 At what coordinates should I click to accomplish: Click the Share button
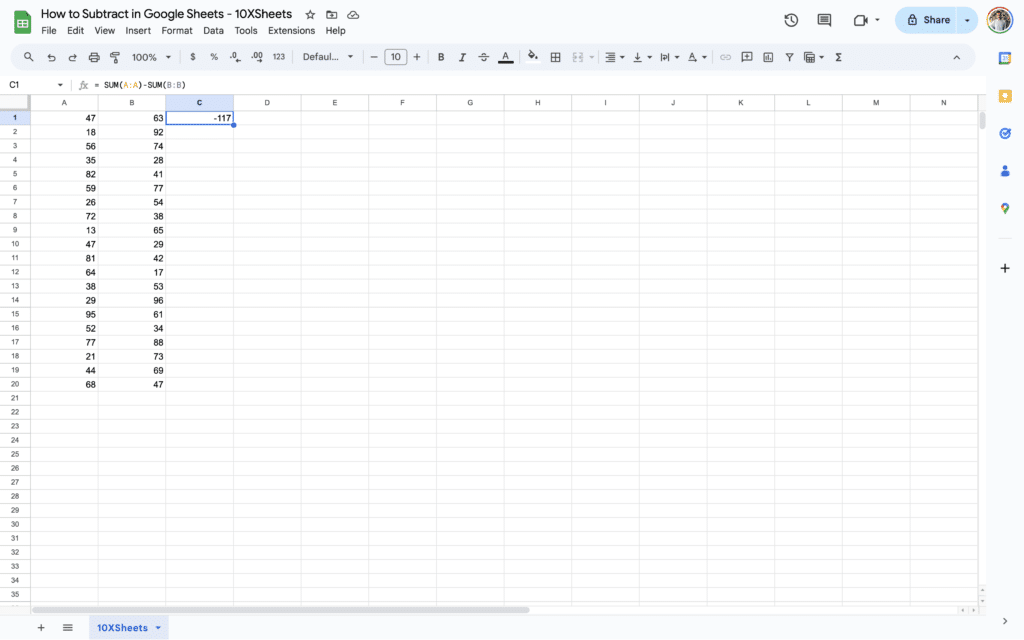(x=931, y=20)
